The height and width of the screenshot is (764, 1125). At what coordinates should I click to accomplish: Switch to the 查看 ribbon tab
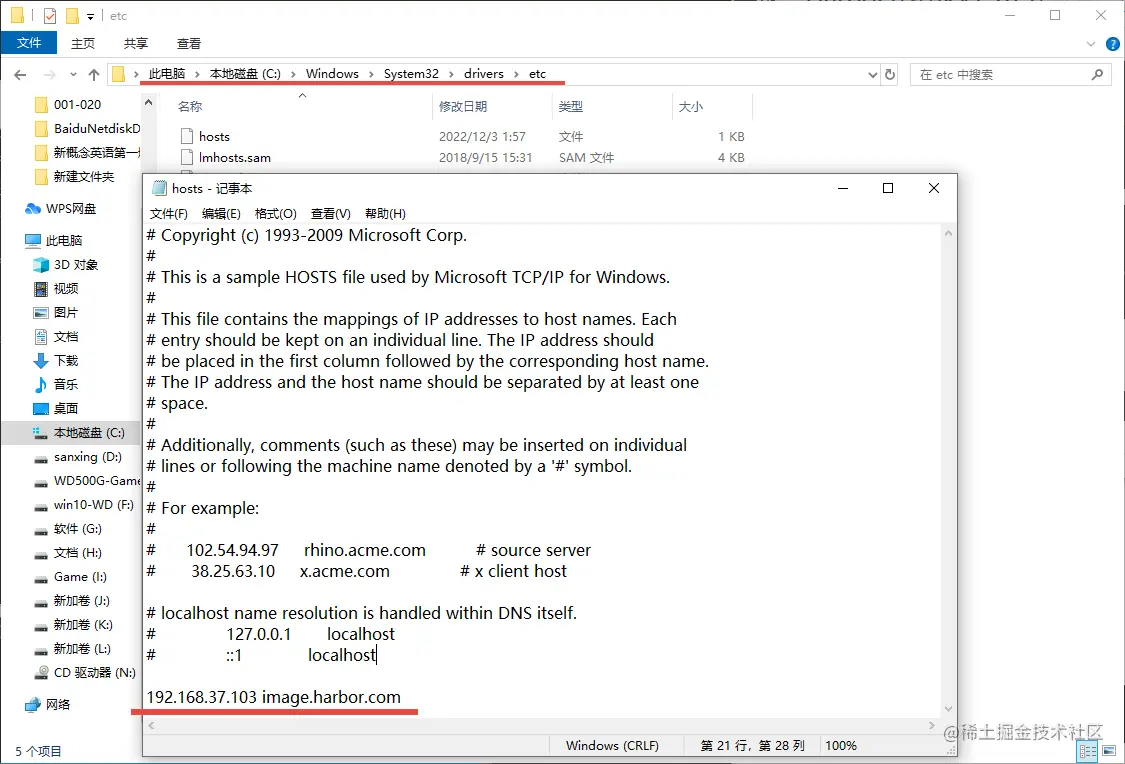(x=189, y=43)
